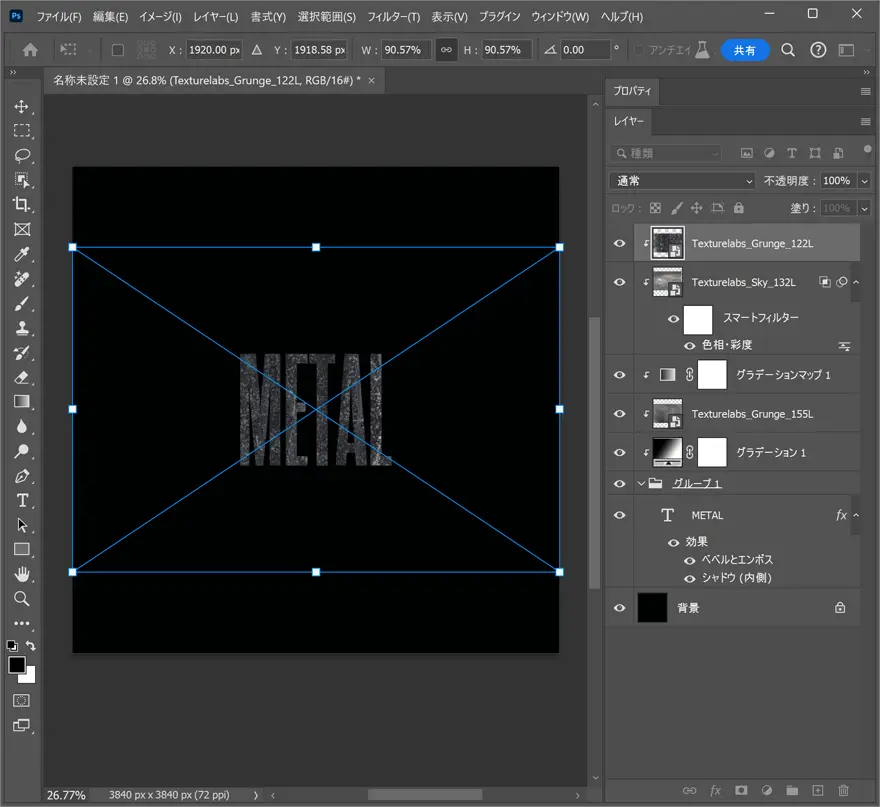
Task: Open the layer filter 種類 dropdown
Action: click(x=666, y=153)
